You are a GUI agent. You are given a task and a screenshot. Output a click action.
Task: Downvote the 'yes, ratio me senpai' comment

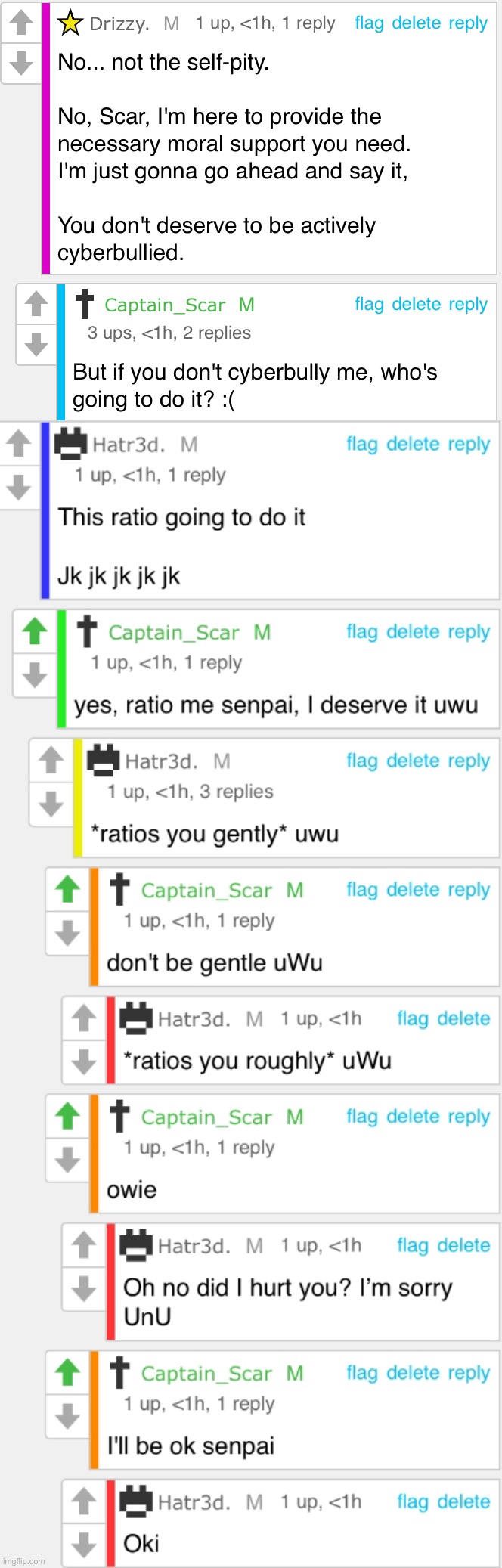(35, 674)
